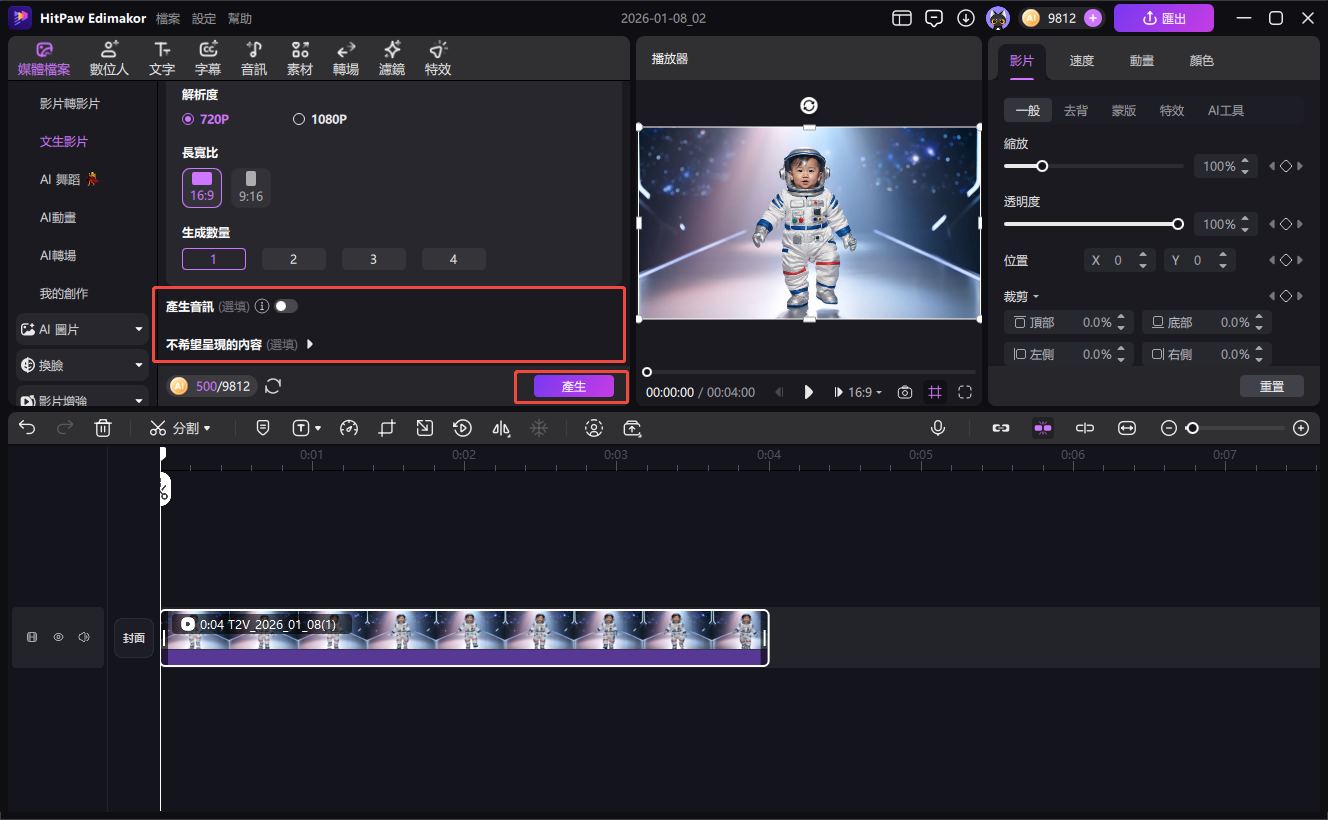This screenshot has height=820, width=1328.
Task: Click the microphone record voiceover icon
Action: (x=938, y=428)
